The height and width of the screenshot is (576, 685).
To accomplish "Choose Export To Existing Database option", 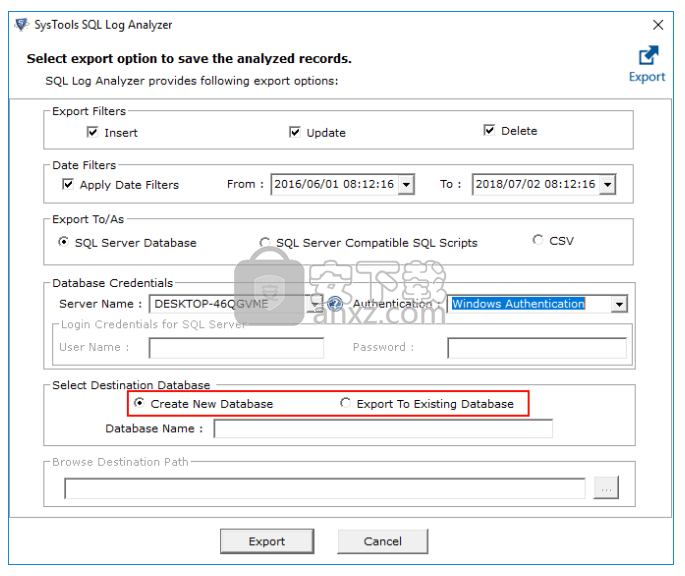I will [x=345, y=403].
